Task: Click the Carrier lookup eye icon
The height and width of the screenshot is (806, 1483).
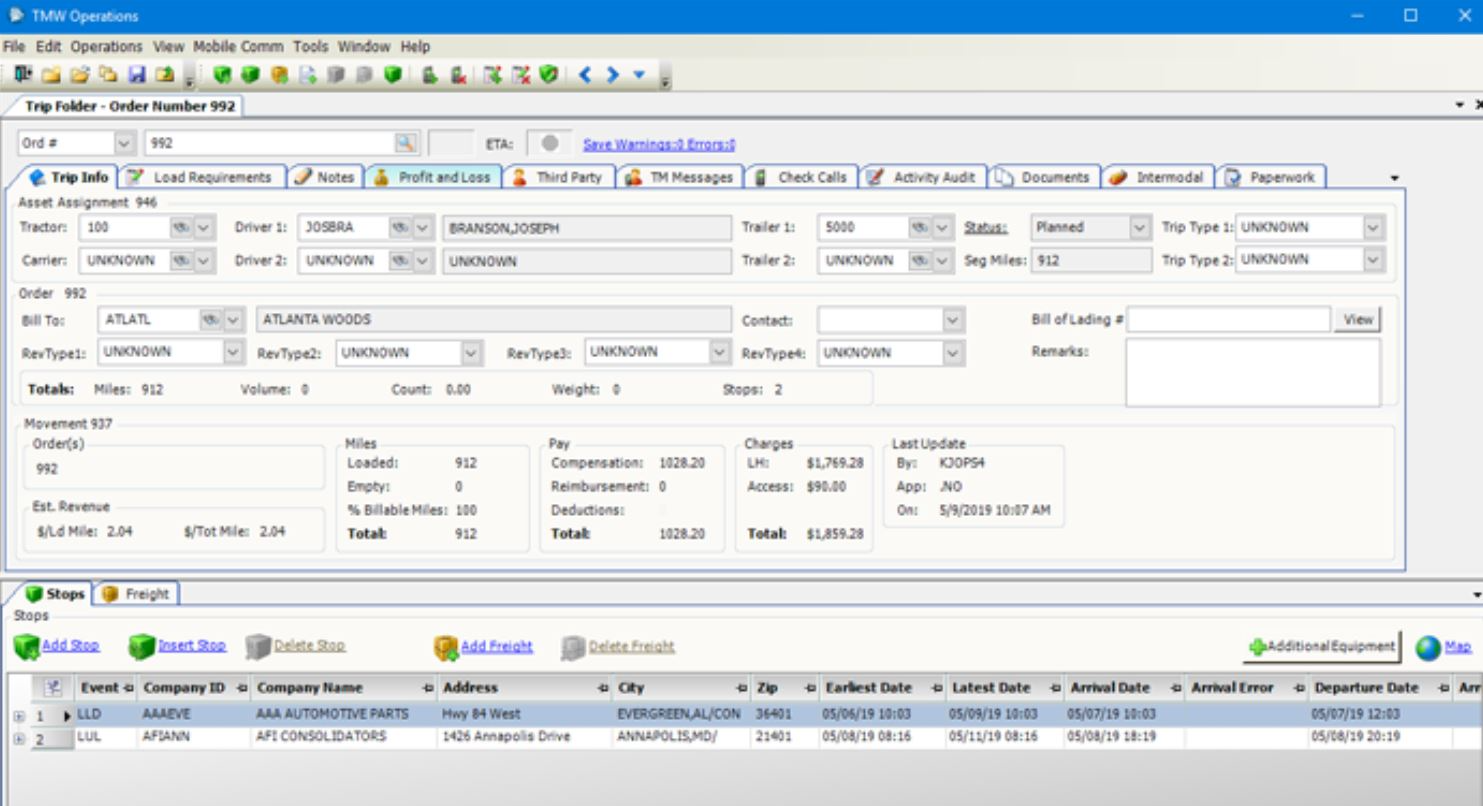Action: point(181,260)
